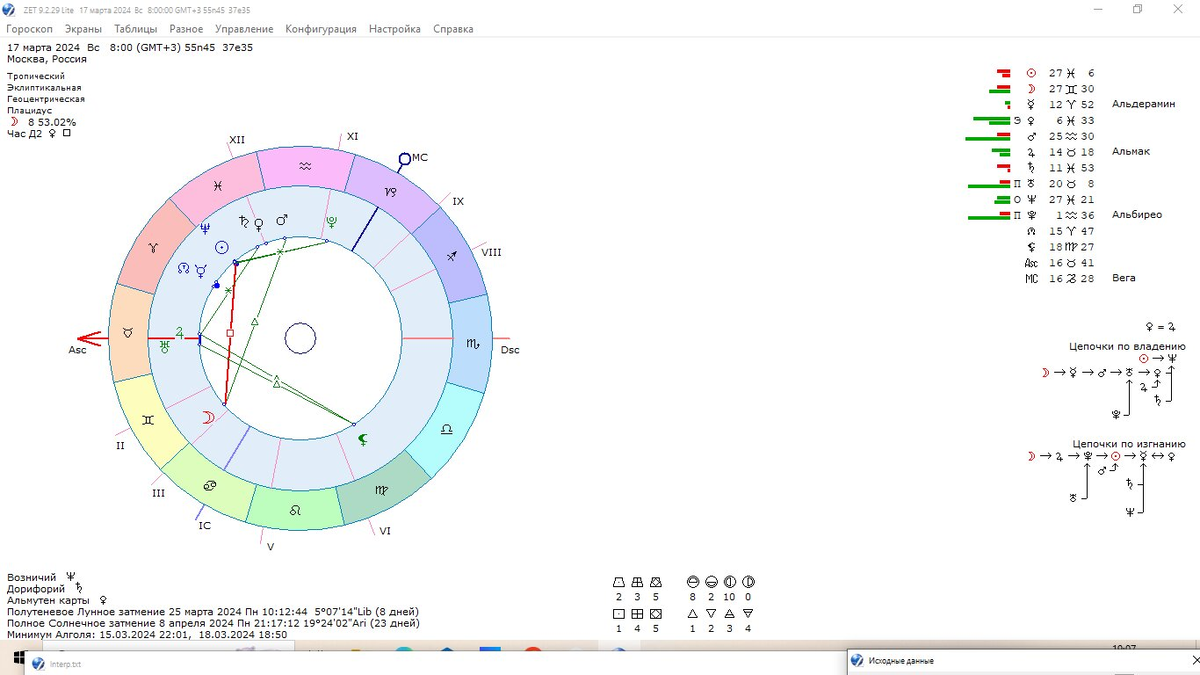
Task: Open the Таблицы menu
Action: coord(135,29)
